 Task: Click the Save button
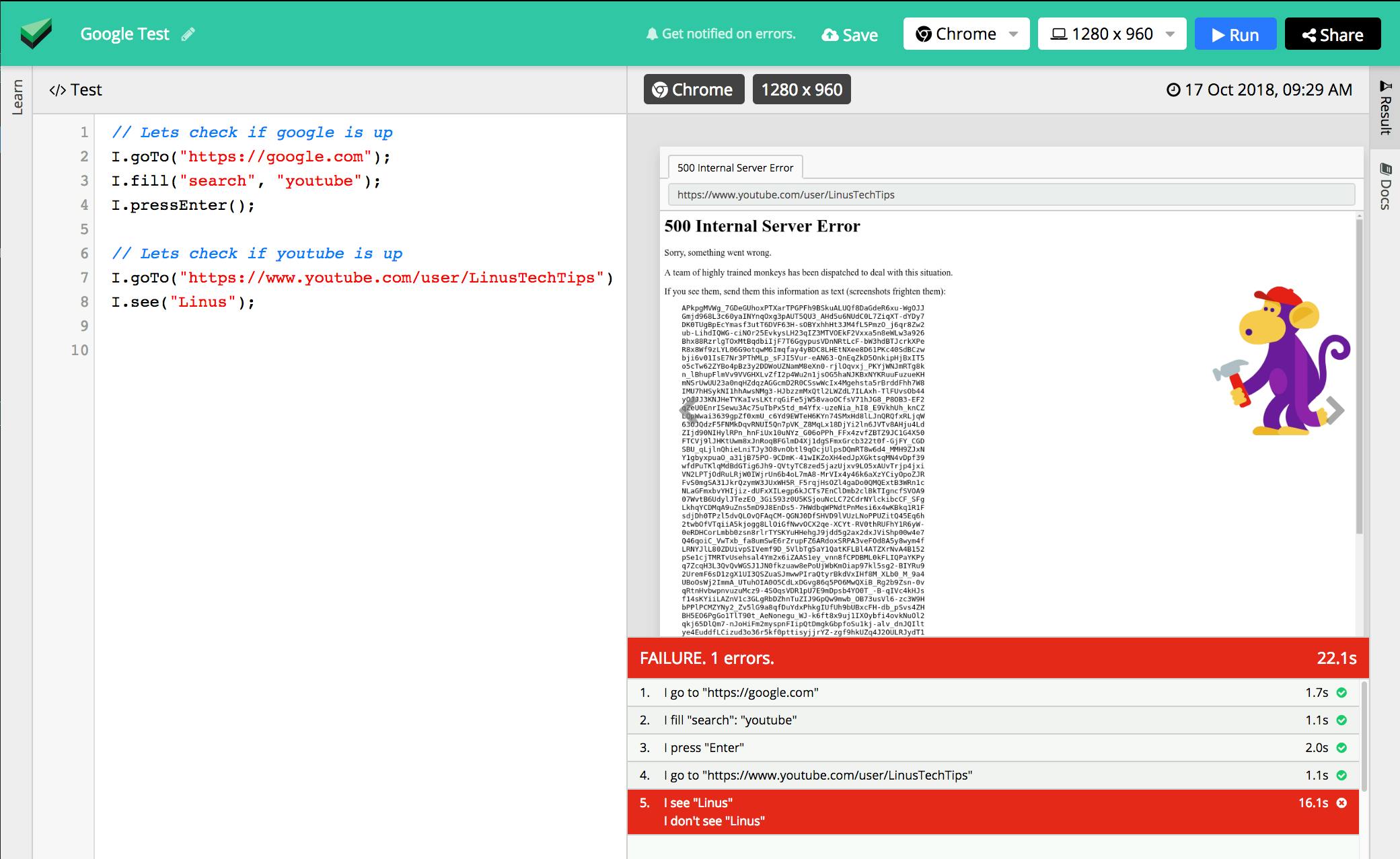(x=850, y=35)
